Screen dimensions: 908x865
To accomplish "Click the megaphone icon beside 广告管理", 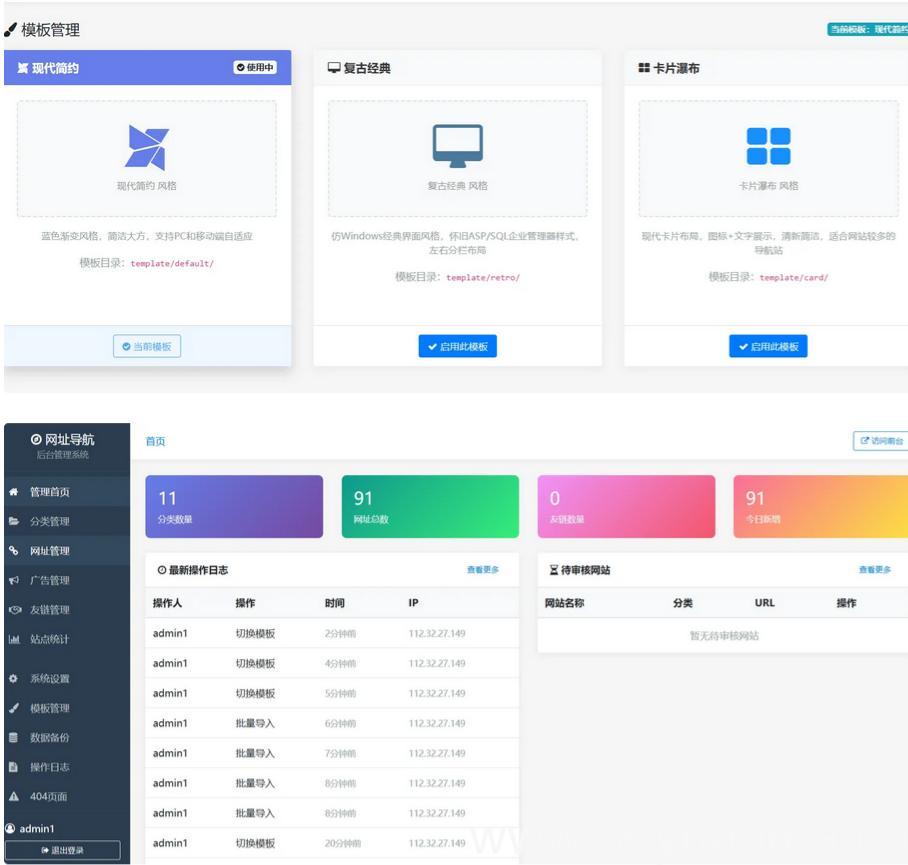I will point(14,580).
